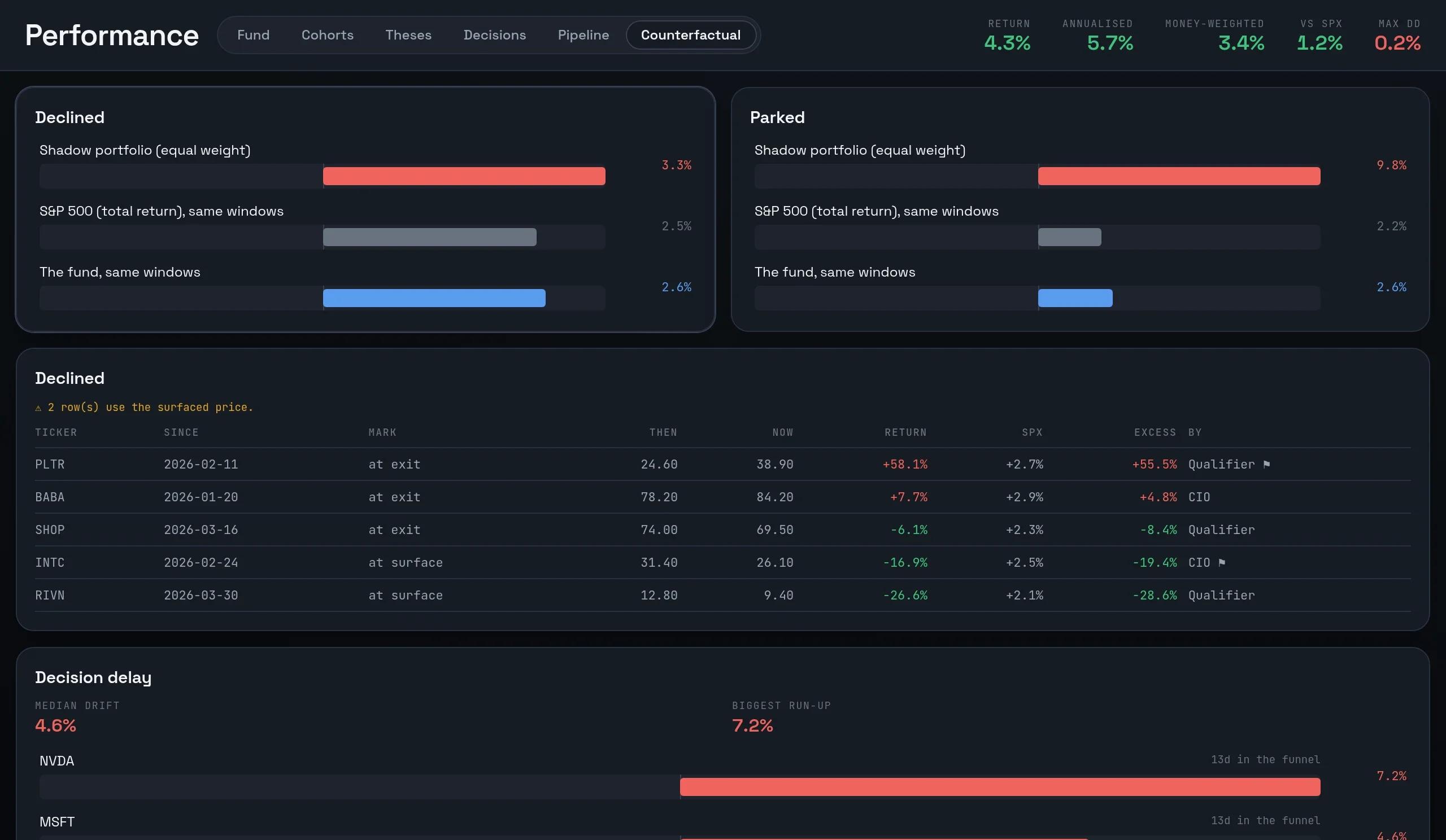Click the red Declined shadow portfolio bar

point(464,176)
